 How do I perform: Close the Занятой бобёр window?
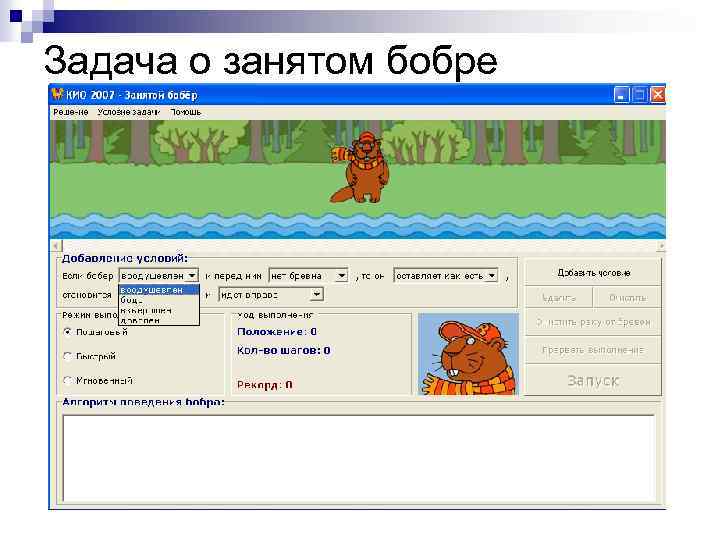click(658, 95)
